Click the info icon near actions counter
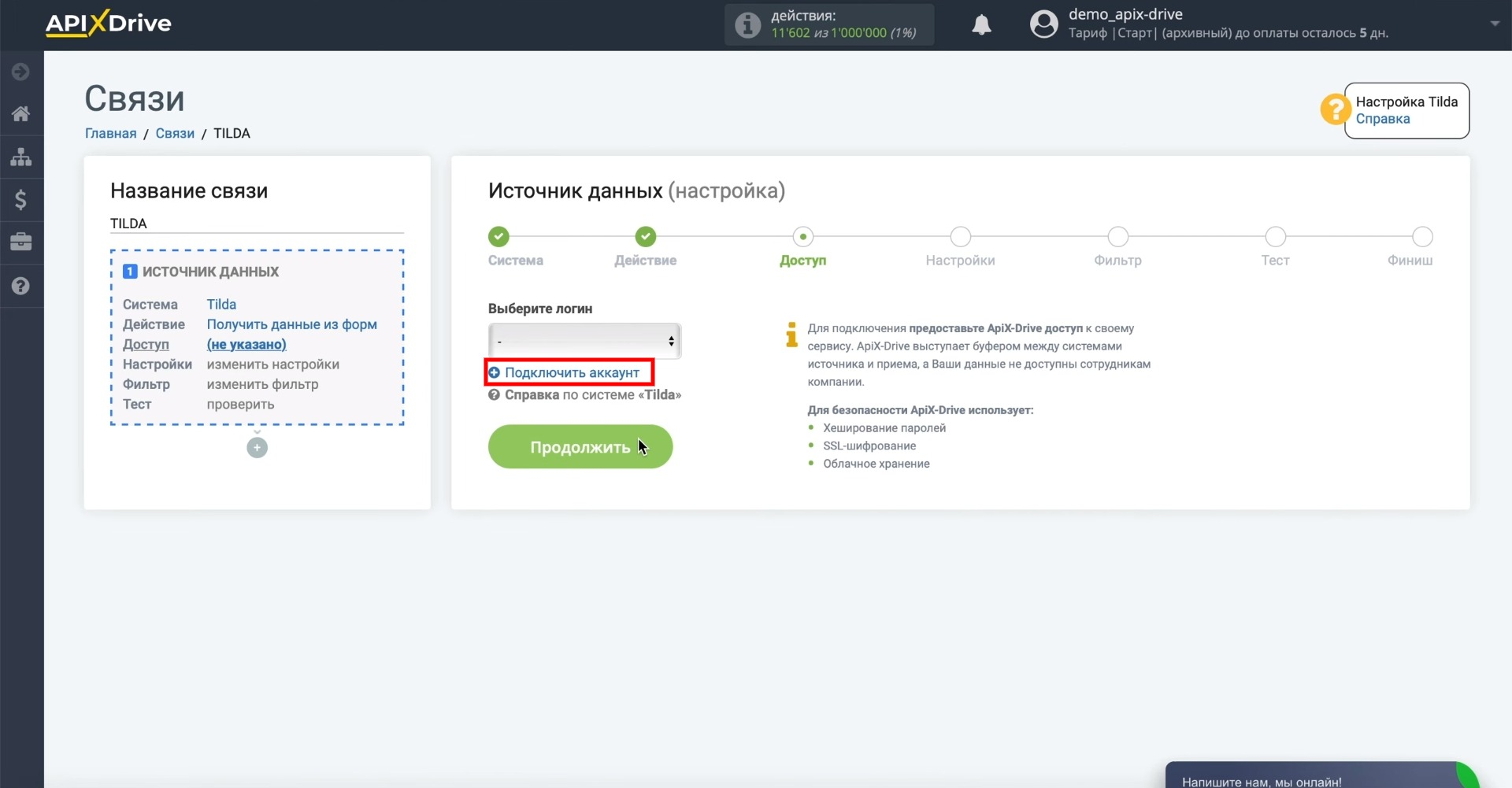The image size is (1512, 788). [x=747, y=25]
